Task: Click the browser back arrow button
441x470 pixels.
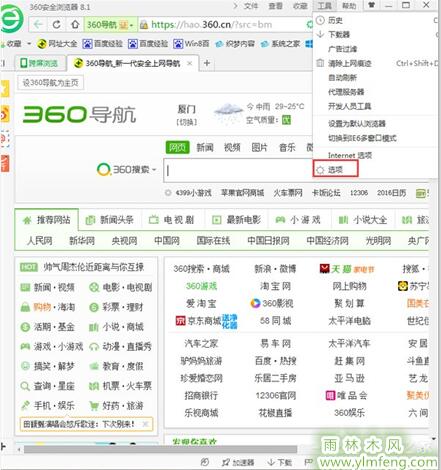Action: point(38,24)
